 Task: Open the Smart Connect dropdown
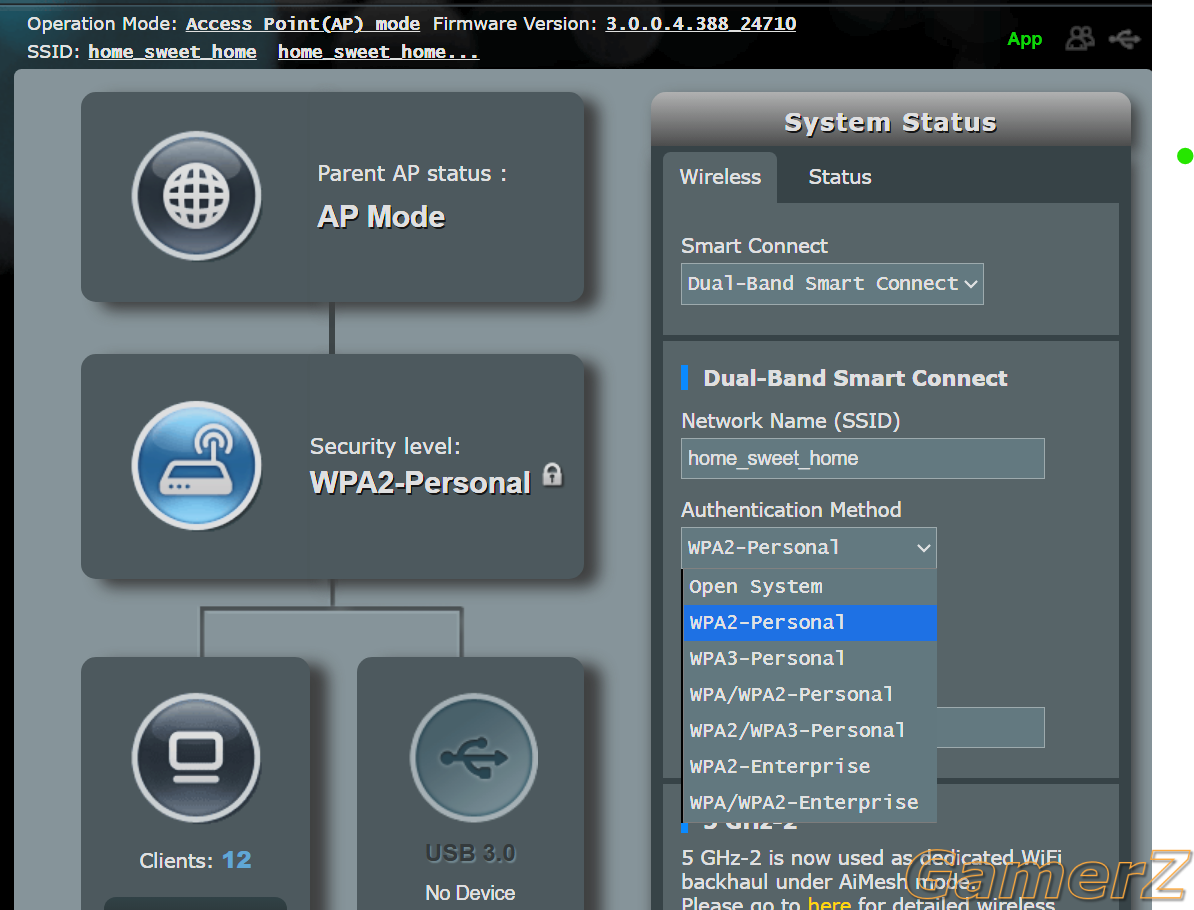[832, 284]
